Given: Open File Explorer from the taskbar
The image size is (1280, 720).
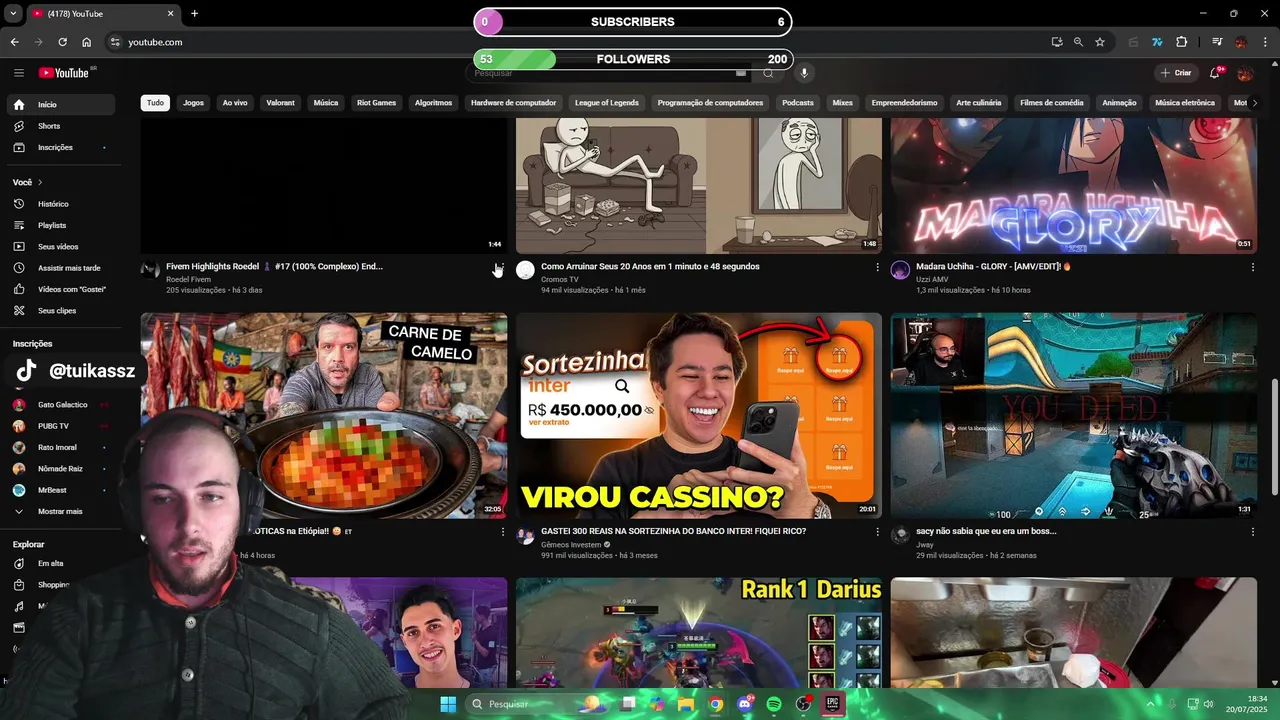Looking at the screenshot, I should [686, 704].
